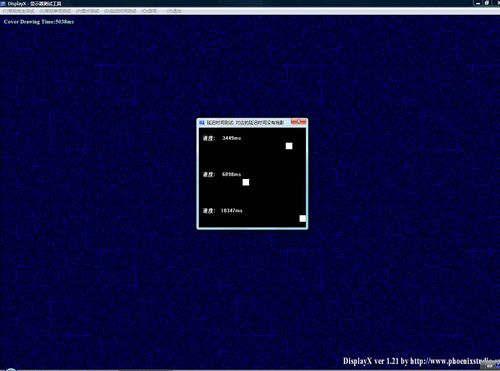Open the third menu, picture test
This screenshot has height=371, width=500.
87,11
